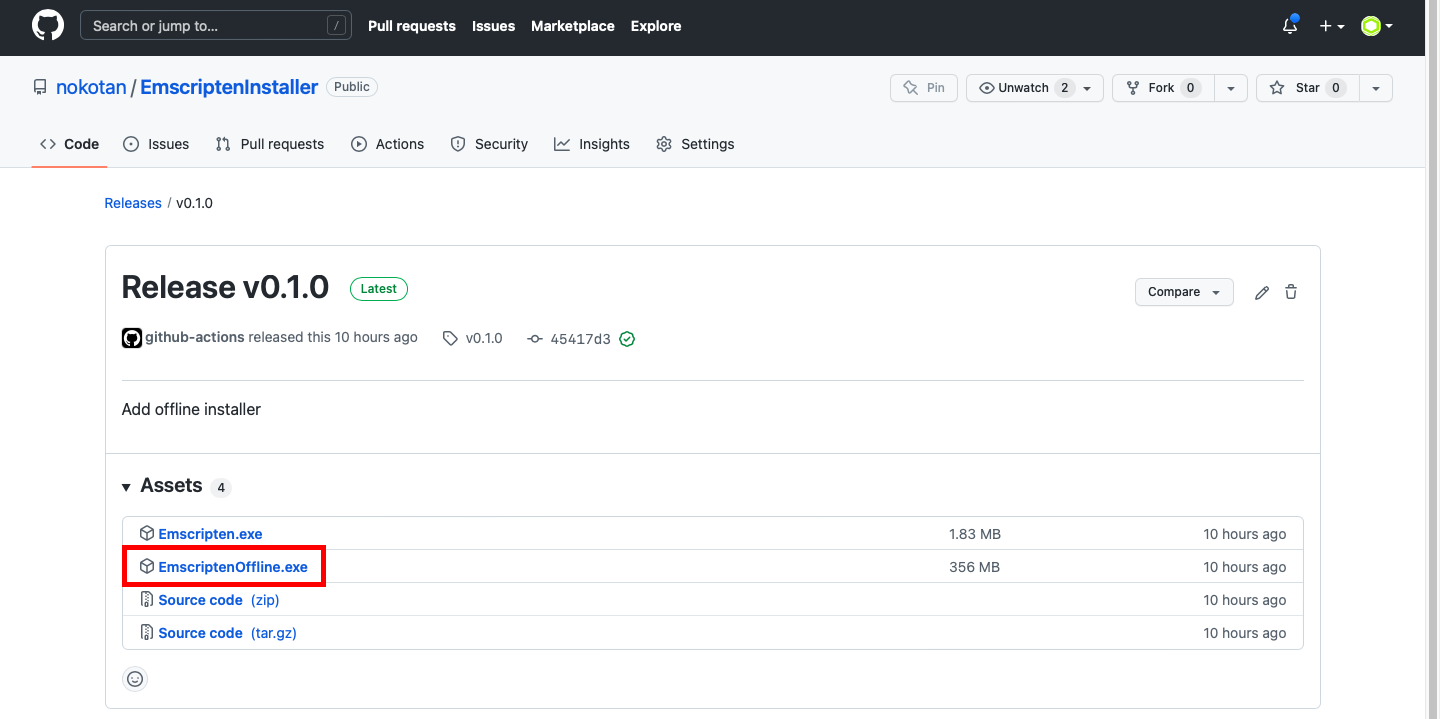Open Pull requests in the top bar
The height and width of the screenshot is (719, 1440).
click(412, 26)
